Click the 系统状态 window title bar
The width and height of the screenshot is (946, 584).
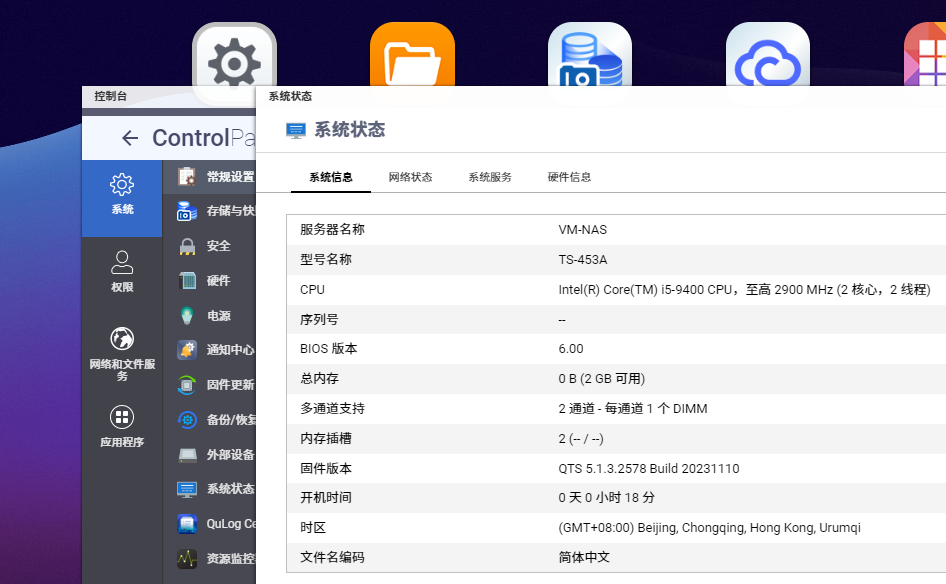tap(601, 96)
